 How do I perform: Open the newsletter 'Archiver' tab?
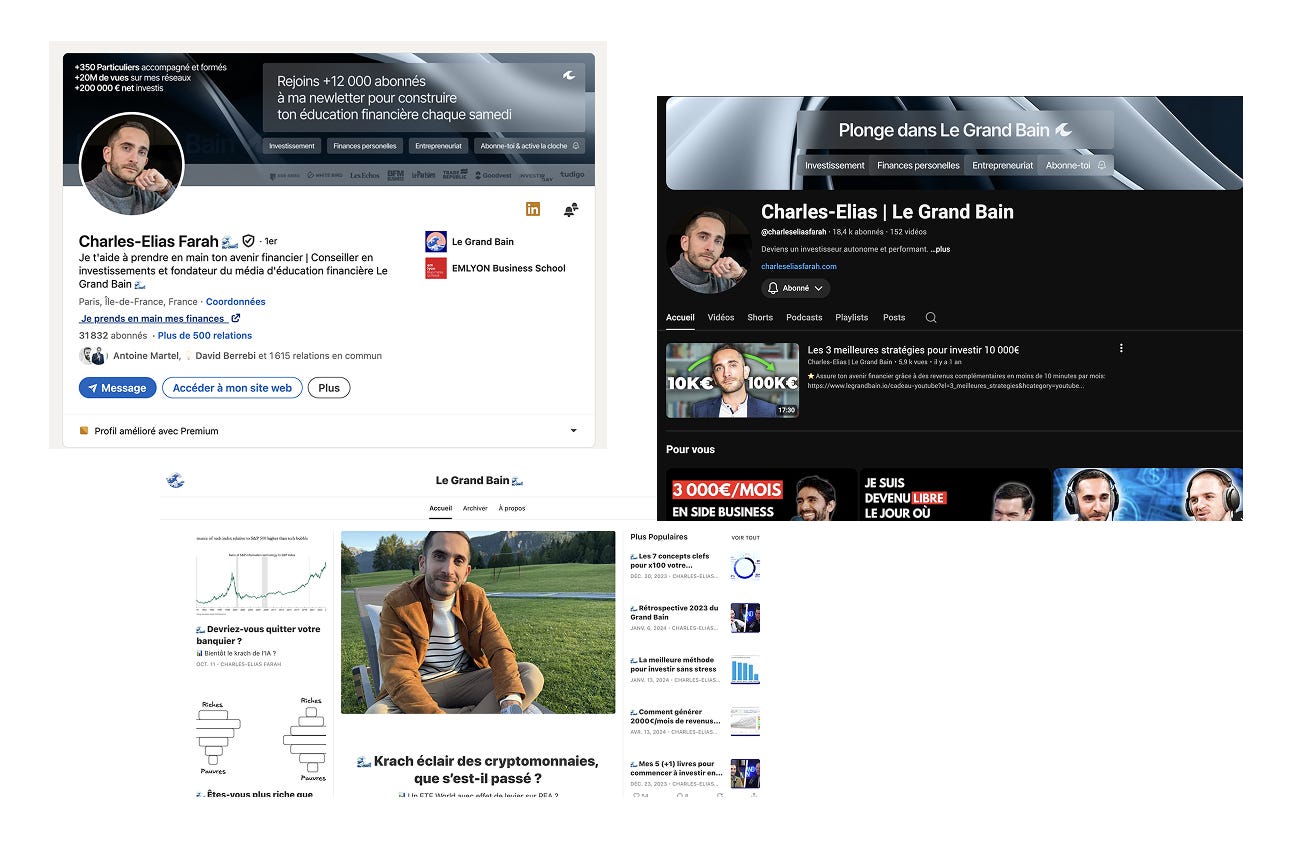tap(475, 508)
